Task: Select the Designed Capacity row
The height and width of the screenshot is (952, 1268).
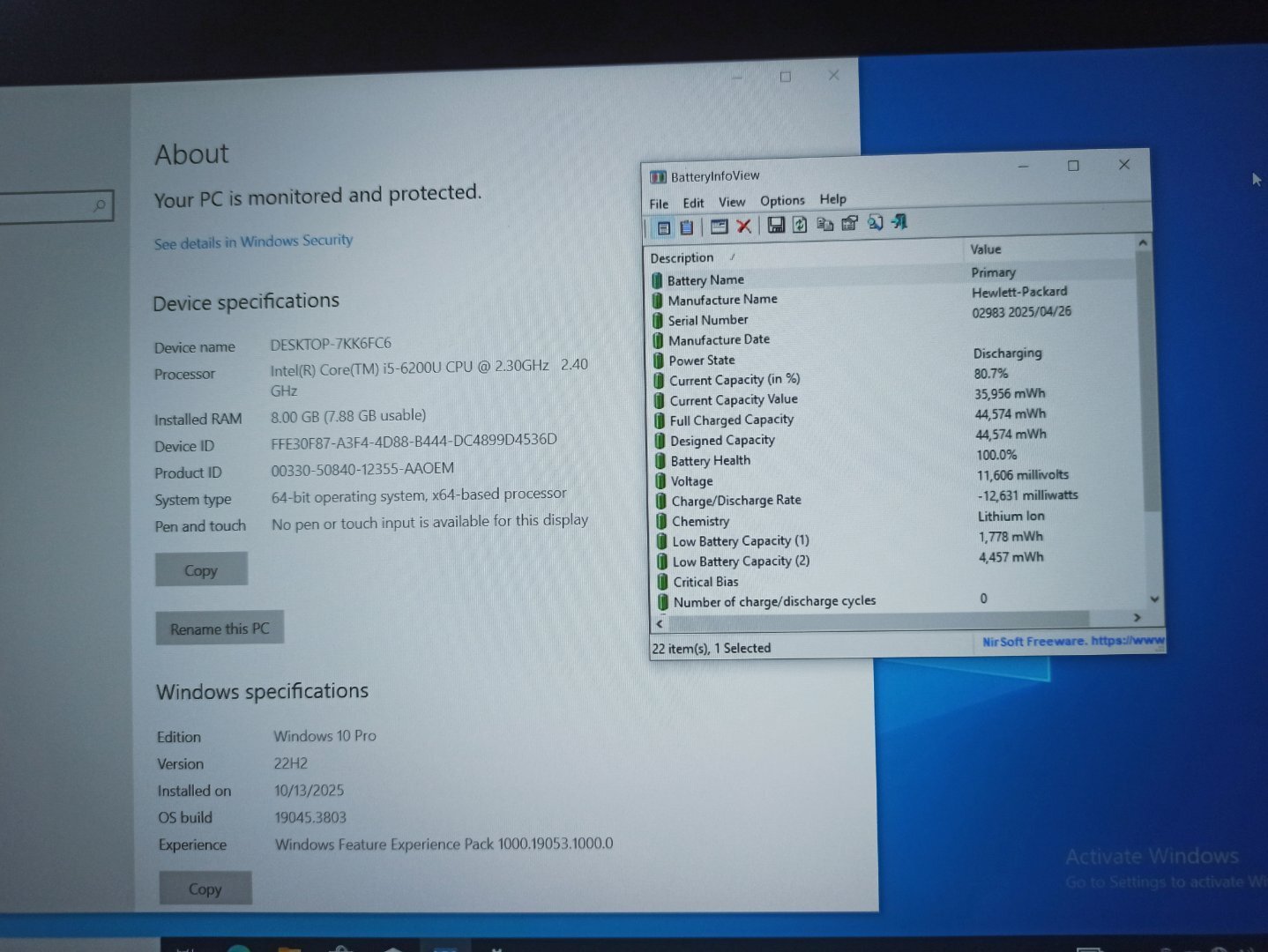Action: pyautogui.click(x=897, y=437)
